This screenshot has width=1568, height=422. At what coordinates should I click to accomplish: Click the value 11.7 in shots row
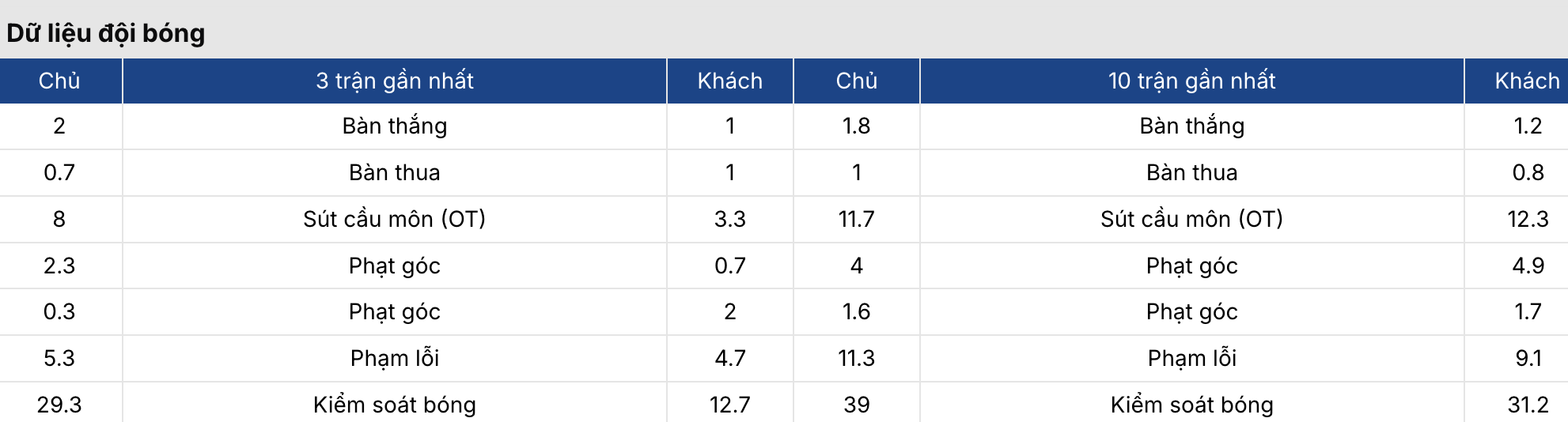pyautogui.click(x=856, y=219)
